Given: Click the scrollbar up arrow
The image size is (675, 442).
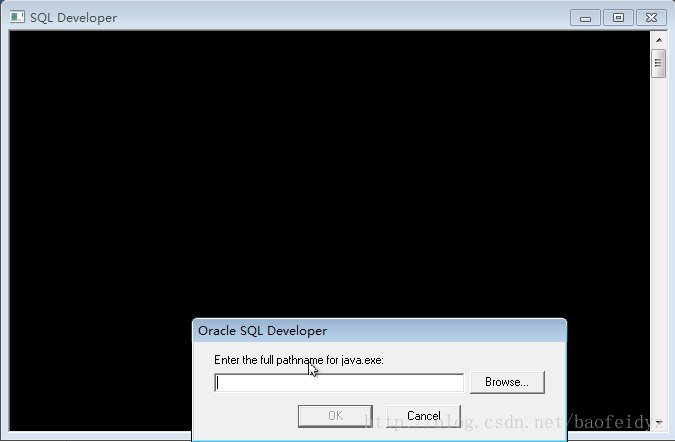Looking at the screenshot, I should coord(659,40).
